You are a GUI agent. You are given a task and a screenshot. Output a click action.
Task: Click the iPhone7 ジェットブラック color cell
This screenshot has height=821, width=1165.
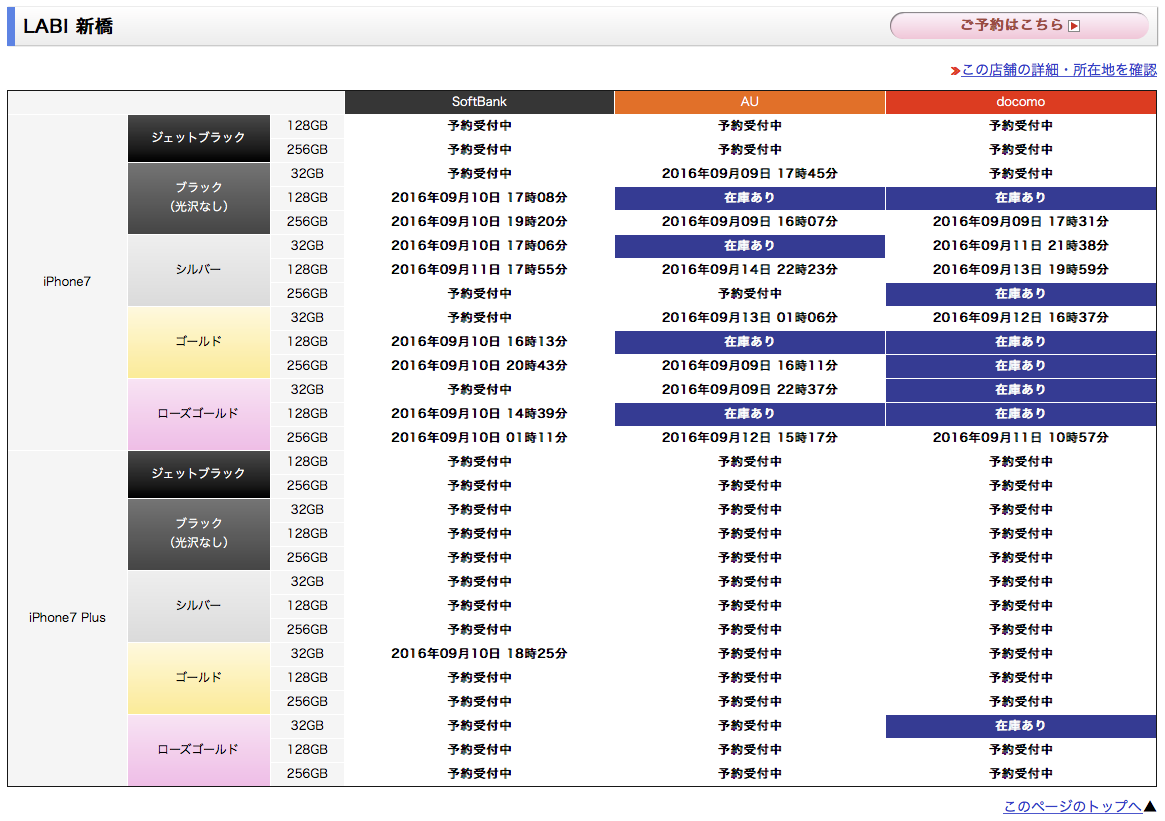(198, 138)
